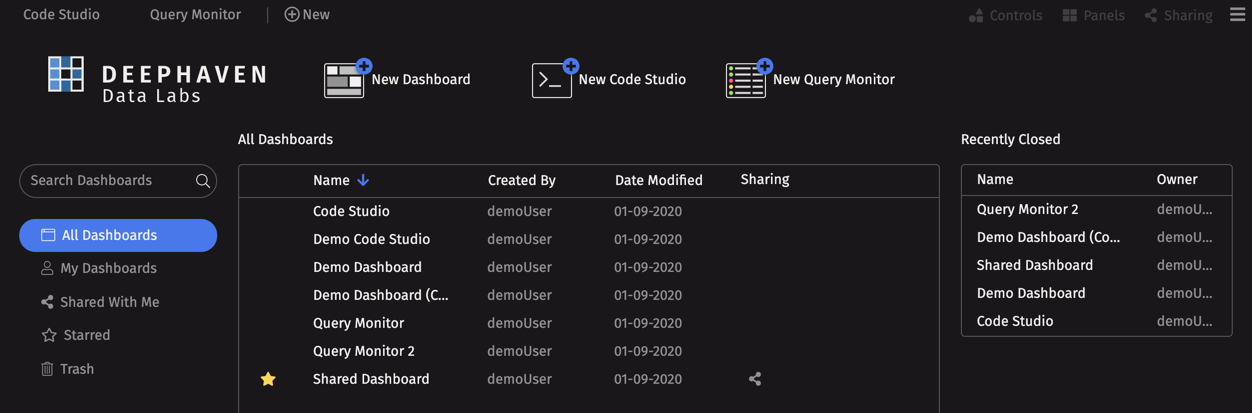Click the Sharing label in top bar
Screen dimensions: 1252x413
pyautogui.click(x=1188, y=15)
